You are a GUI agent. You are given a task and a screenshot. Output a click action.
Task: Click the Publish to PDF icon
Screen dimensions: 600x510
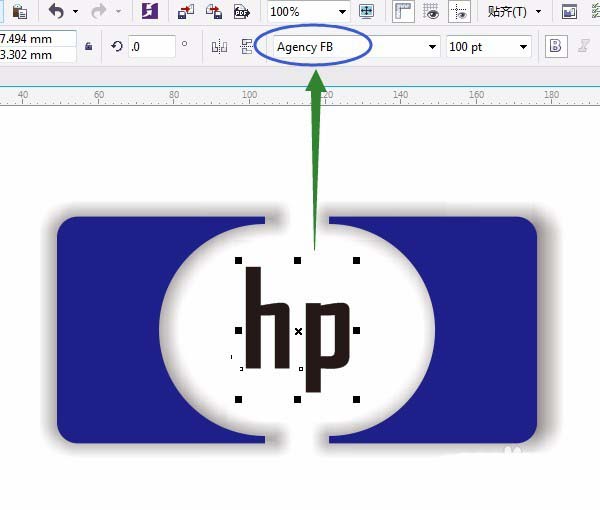coord(242,12)
